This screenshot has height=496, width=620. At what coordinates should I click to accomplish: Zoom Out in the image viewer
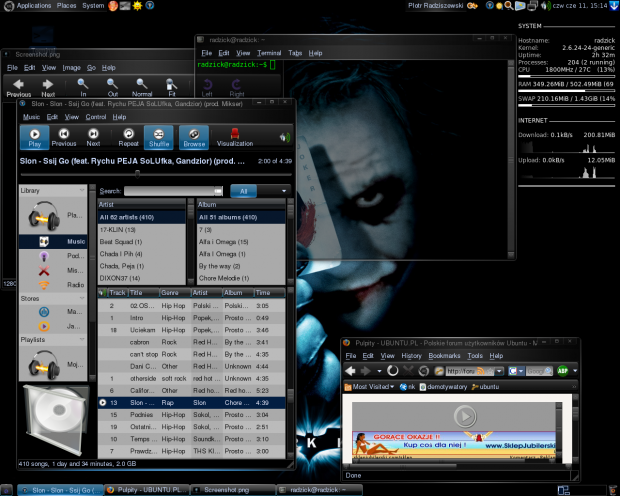pos(113,88)
